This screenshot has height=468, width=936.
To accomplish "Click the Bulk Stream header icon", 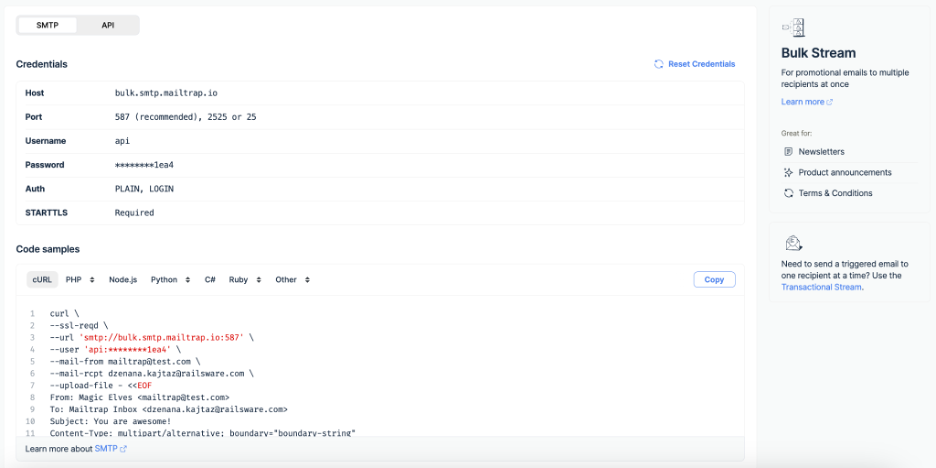I will 793,28.
